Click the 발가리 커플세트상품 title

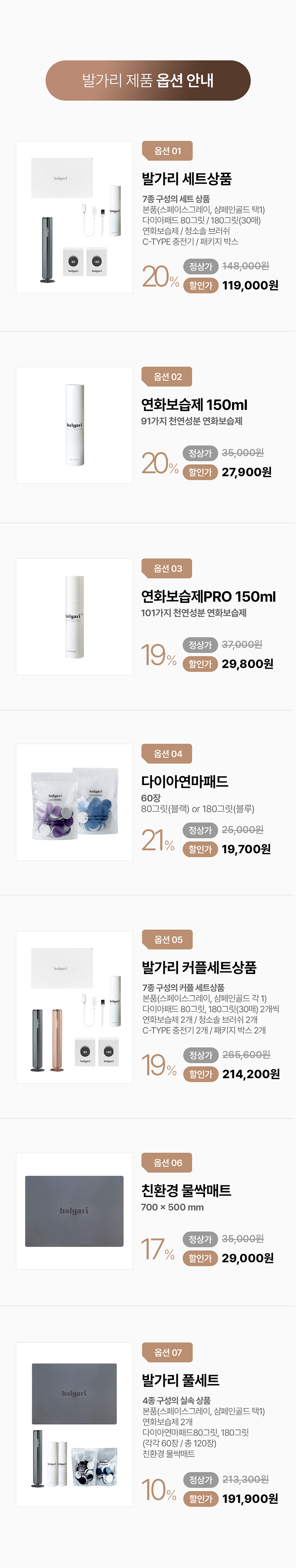[199, 967]
